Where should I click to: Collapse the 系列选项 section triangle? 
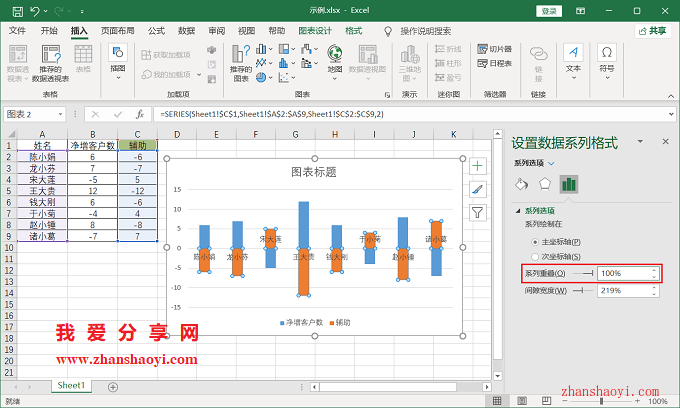(517, 211)
